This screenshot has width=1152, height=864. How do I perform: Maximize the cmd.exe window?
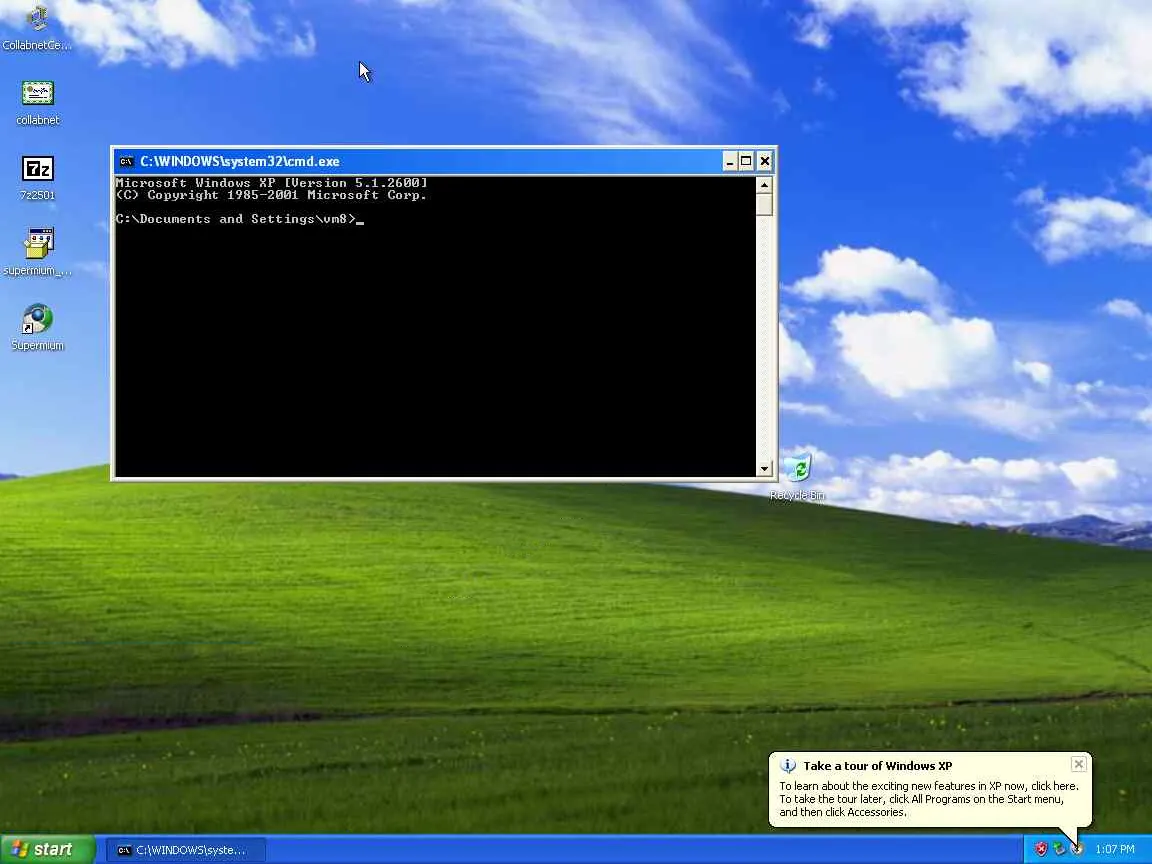click(x=746, y=162)
